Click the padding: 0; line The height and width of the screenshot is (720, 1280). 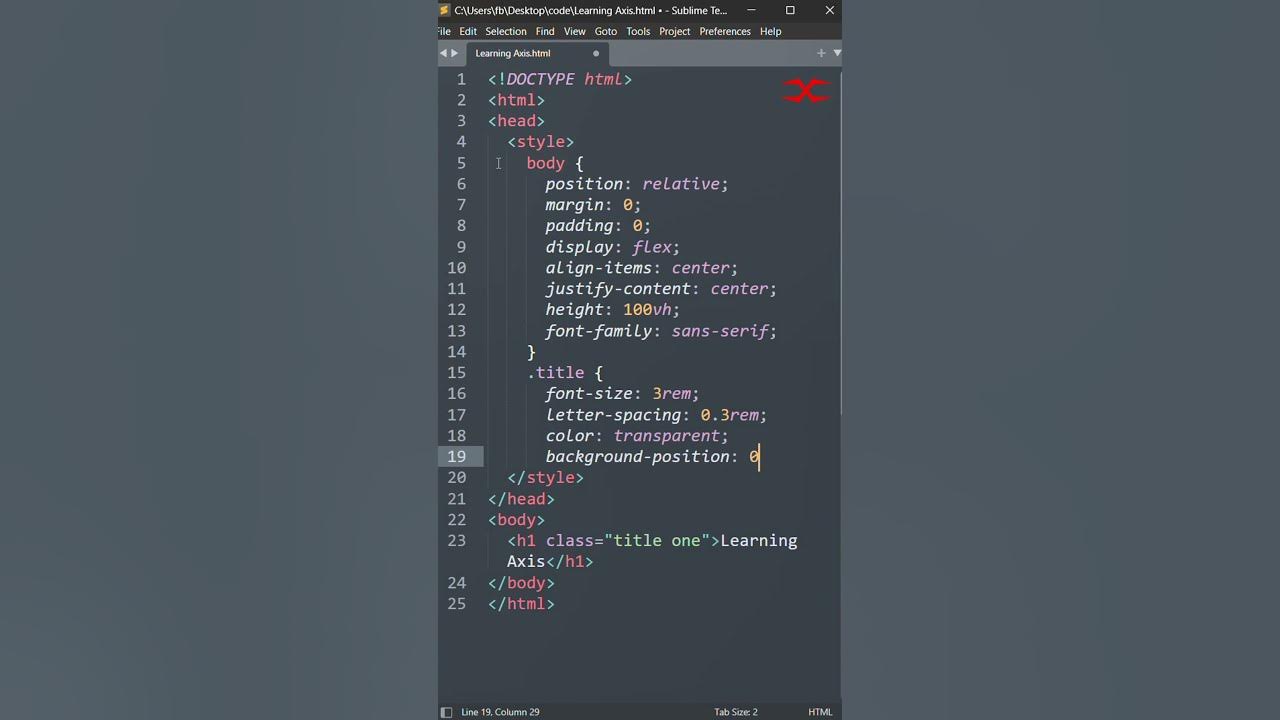click(598, 226)
